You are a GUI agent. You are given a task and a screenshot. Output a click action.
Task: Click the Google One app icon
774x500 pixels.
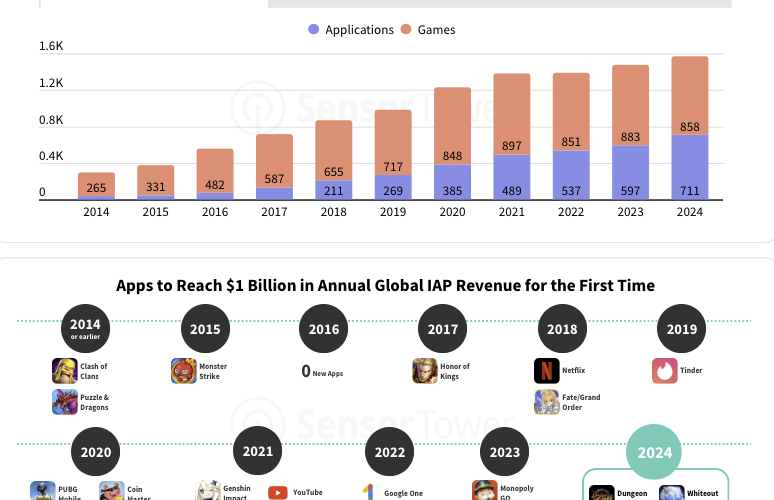pyautogui.click(x=368, y=492)
